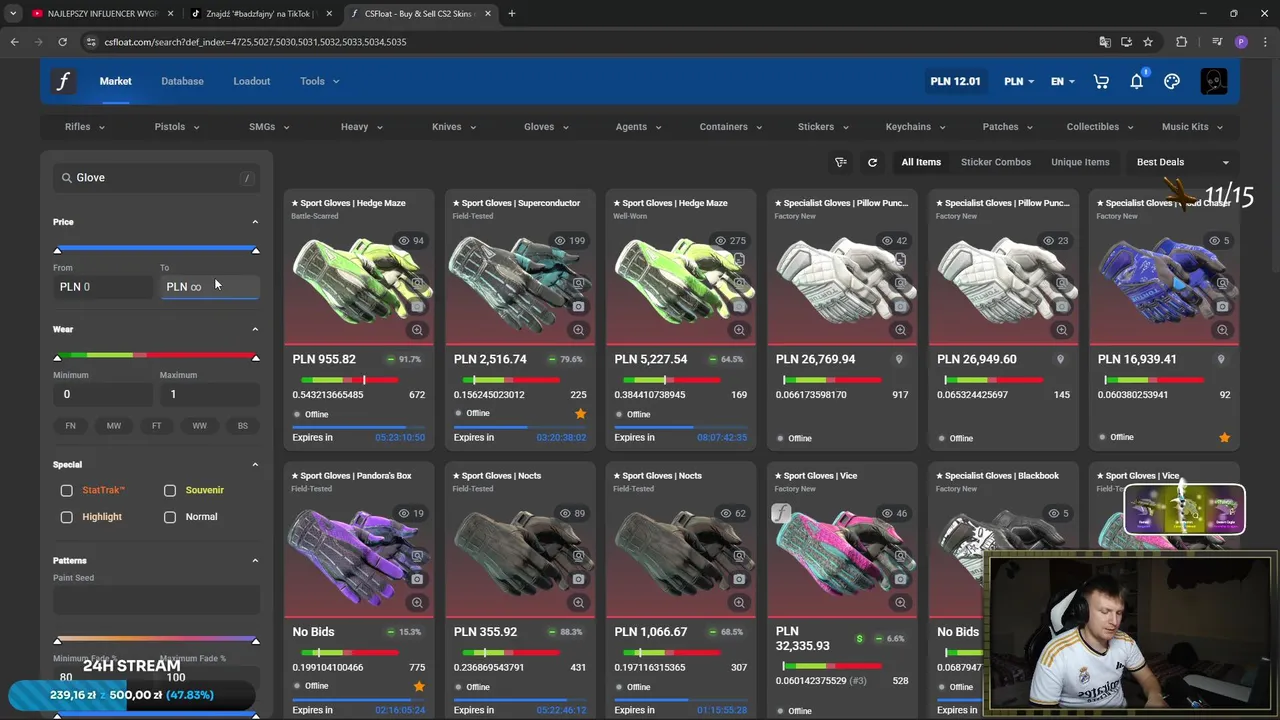Click the left handle of the wear slider
Viewport: 1280px width, 720px height.
click(x=57, y=357)
